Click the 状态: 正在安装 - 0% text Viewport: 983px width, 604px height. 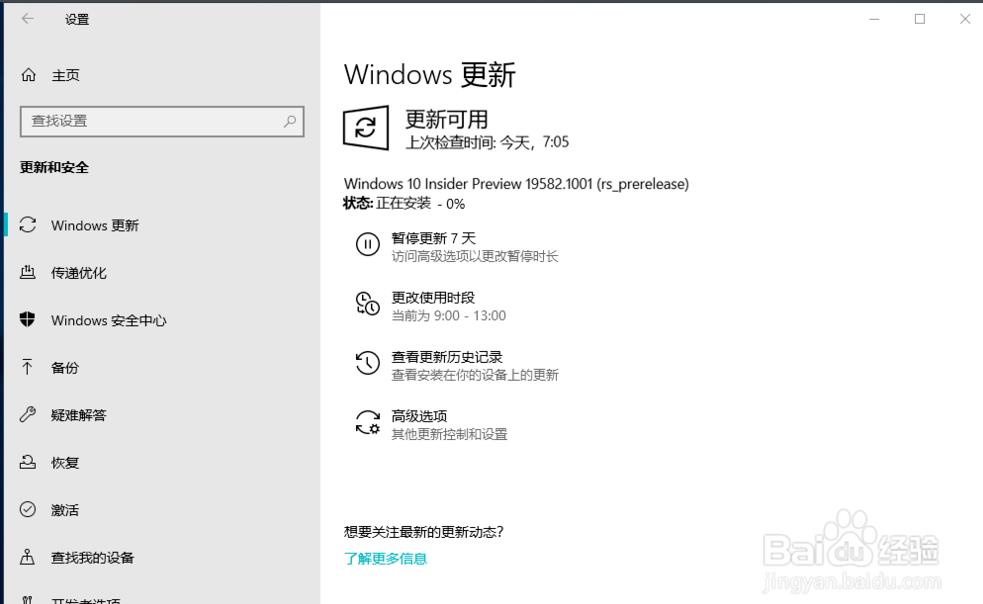[x=404, y=203]
